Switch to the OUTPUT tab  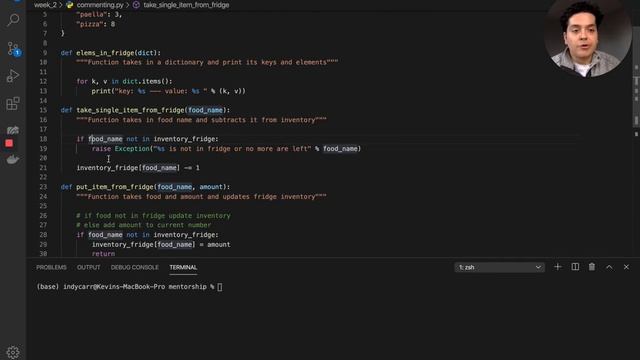(x=89, y=267)
